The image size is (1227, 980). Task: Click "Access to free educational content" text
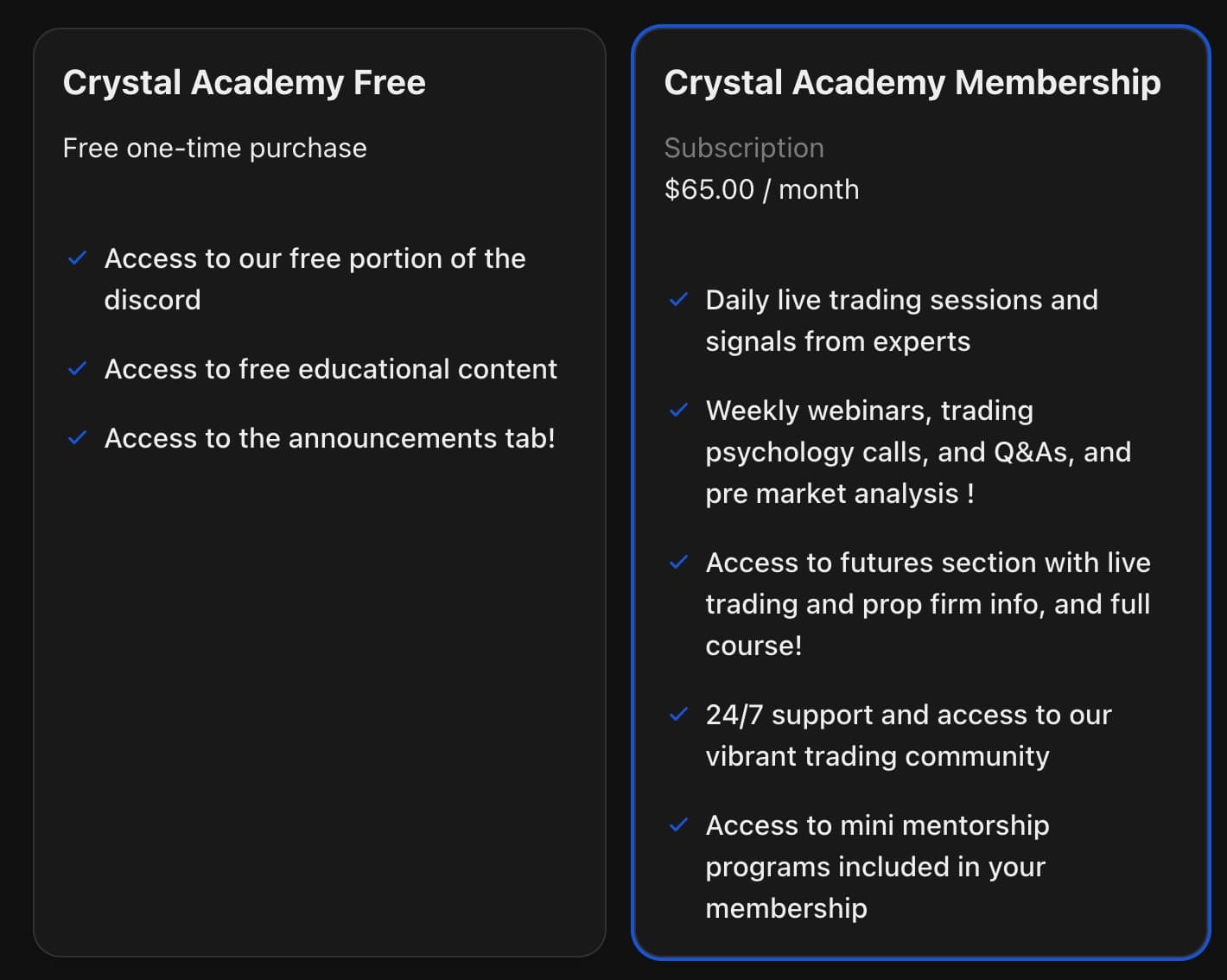click(x=331, y=369)
